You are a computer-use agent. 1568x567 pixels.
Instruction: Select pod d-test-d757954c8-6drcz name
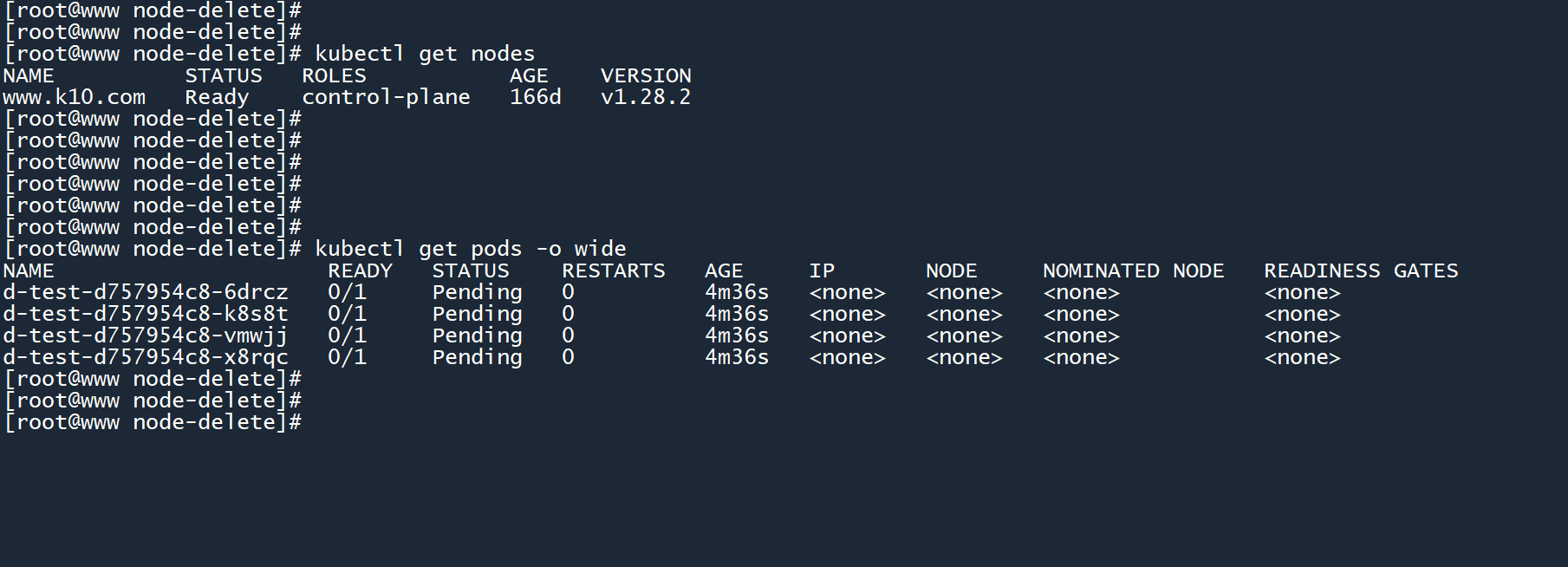click(145, 292)
